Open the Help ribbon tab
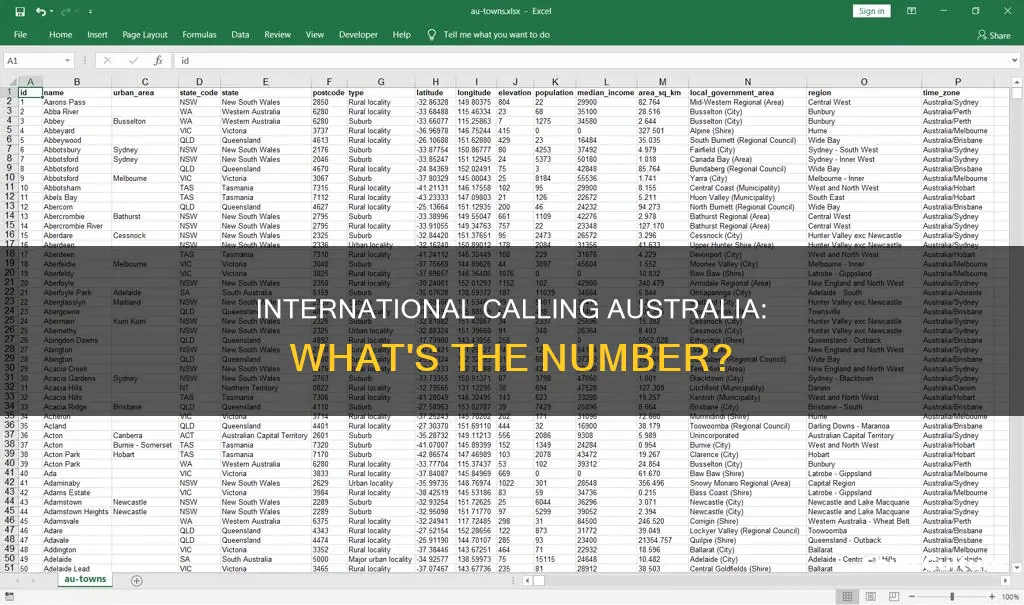Screen dimensions: 1024x605 pos(402,35)
